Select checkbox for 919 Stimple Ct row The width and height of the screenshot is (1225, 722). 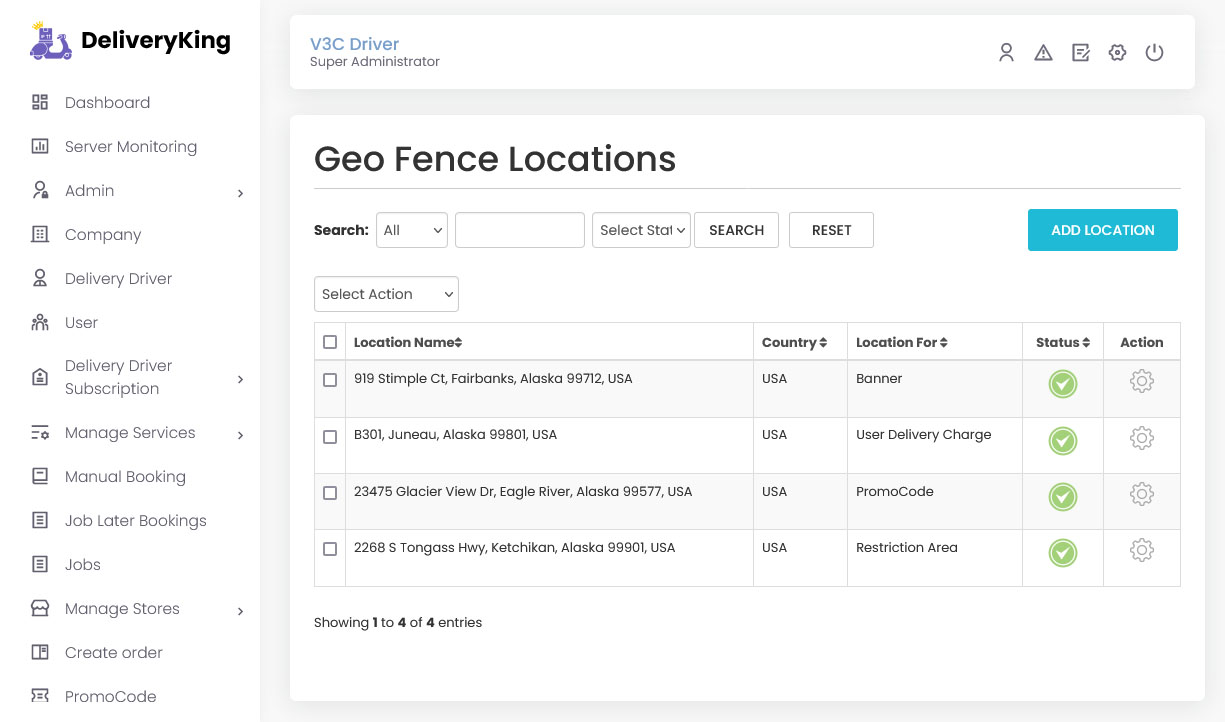[x=330, y=380]
